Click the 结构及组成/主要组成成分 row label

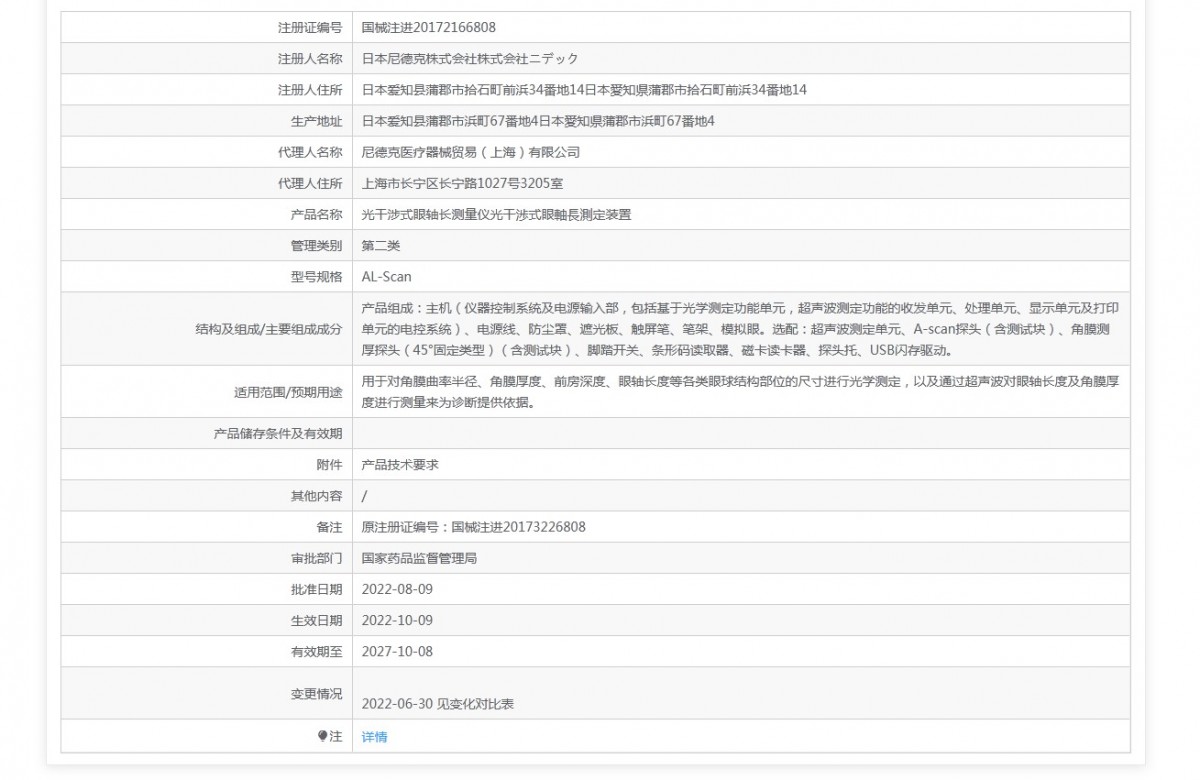coord(268,329)
